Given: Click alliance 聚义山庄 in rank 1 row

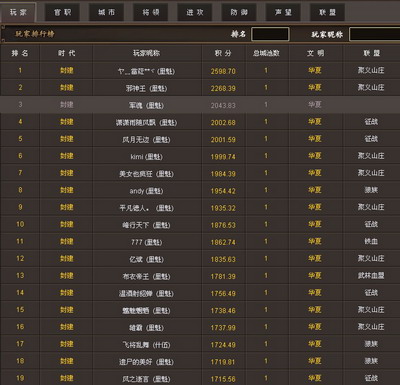Looking at the screenshot, I should 371,70.
